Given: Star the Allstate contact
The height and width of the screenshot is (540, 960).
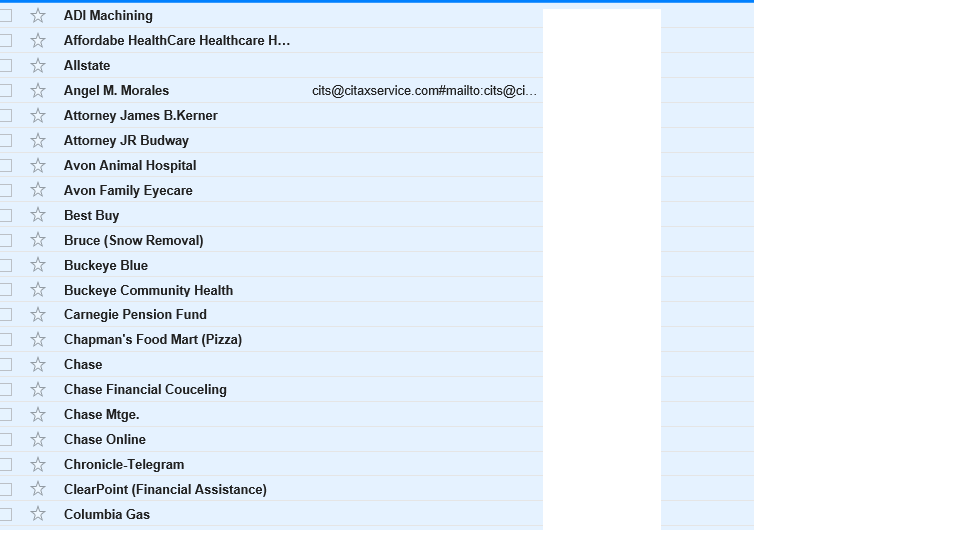Looking at the screenshot, I should point(38,66).
